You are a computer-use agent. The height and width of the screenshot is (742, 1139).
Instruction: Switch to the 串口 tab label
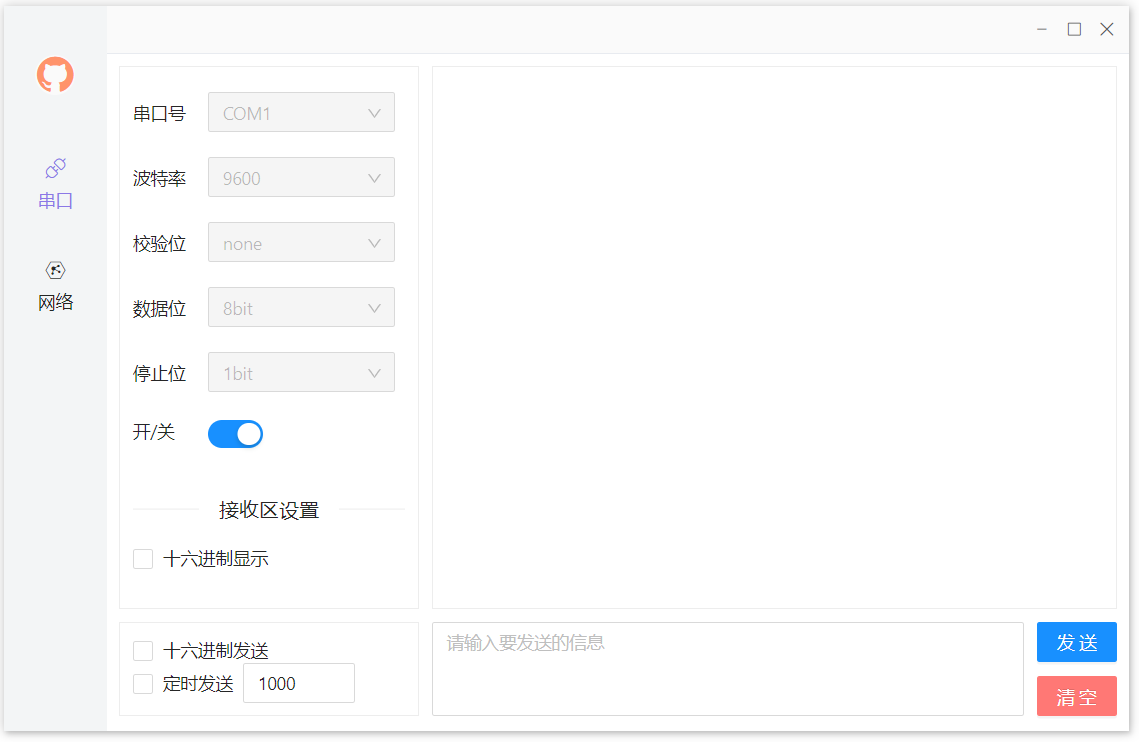pos(56,201)
